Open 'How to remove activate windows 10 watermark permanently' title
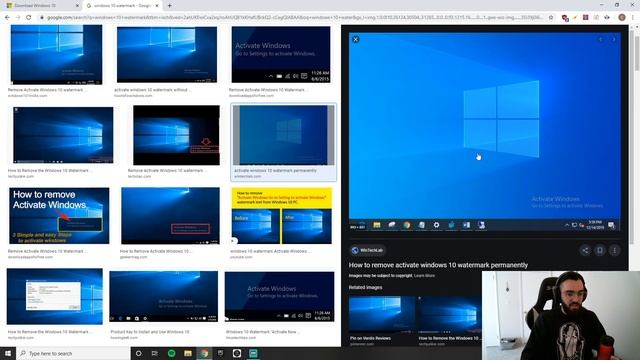This screenshot has height=360, width=640. point(438,265)
